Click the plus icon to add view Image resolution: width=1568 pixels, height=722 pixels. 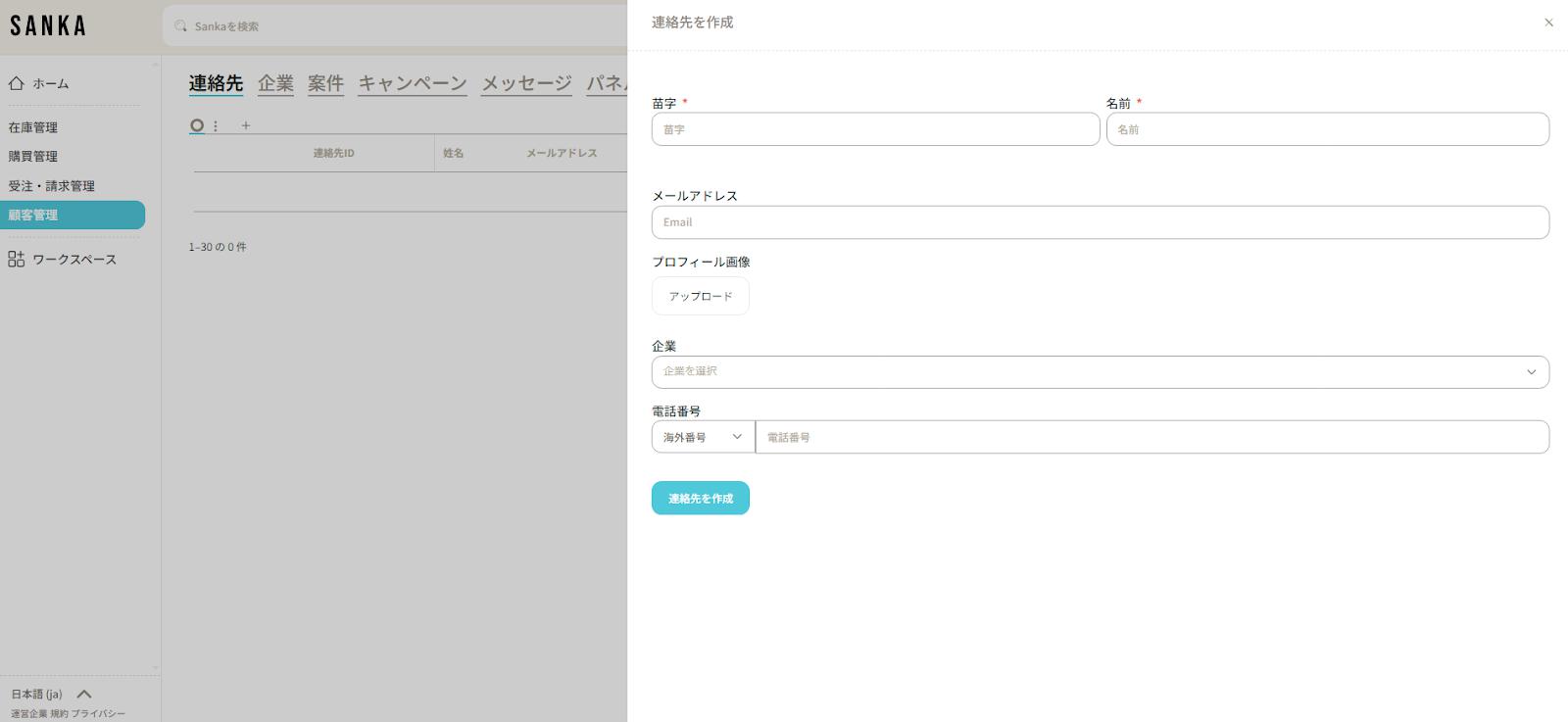[x=246, y=125]
